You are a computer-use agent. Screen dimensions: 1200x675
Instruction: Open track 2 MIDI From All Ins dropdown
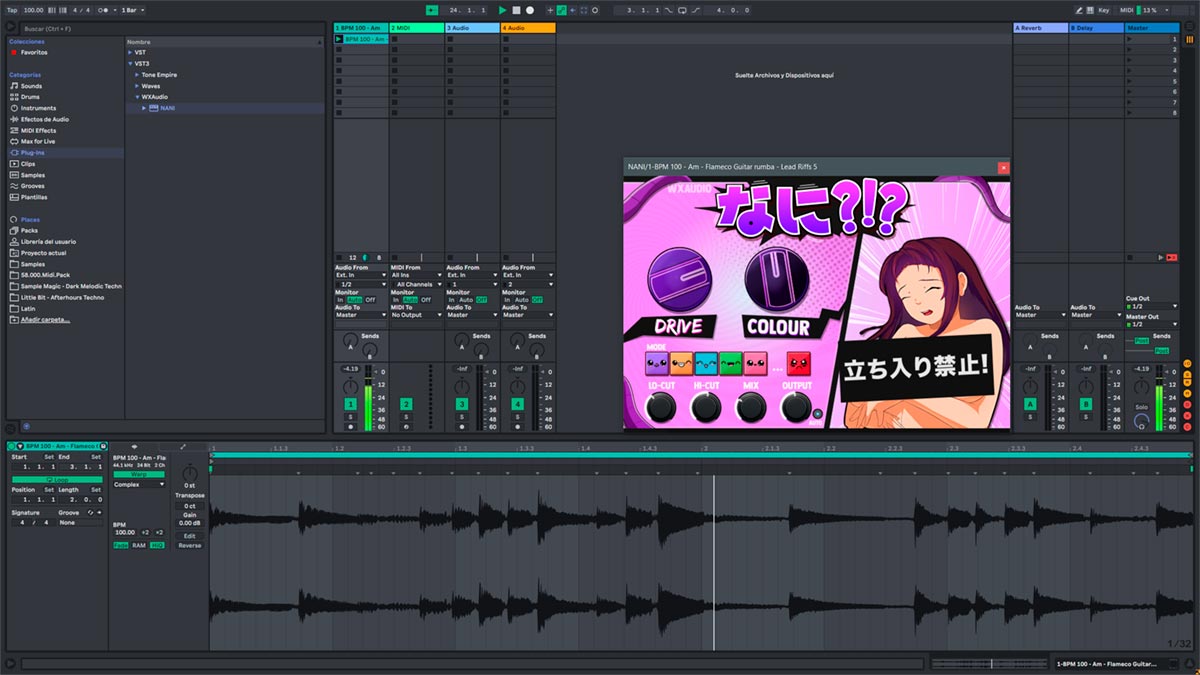point(416,275)
